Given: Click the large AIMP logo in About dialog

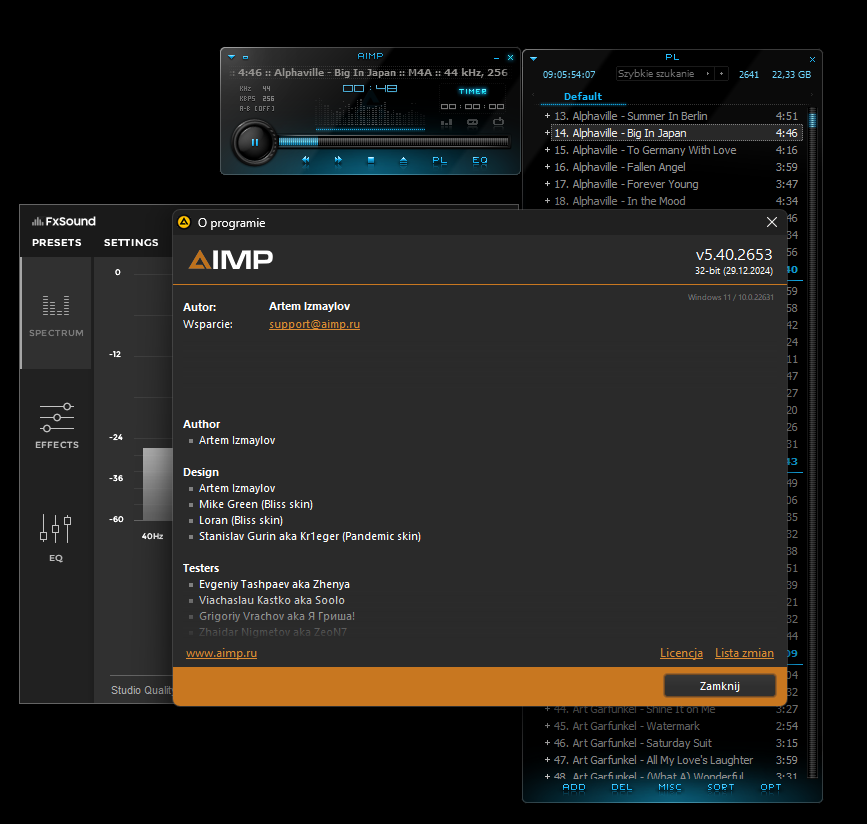Looking at the screenshot, I should [x=231, y=259].
